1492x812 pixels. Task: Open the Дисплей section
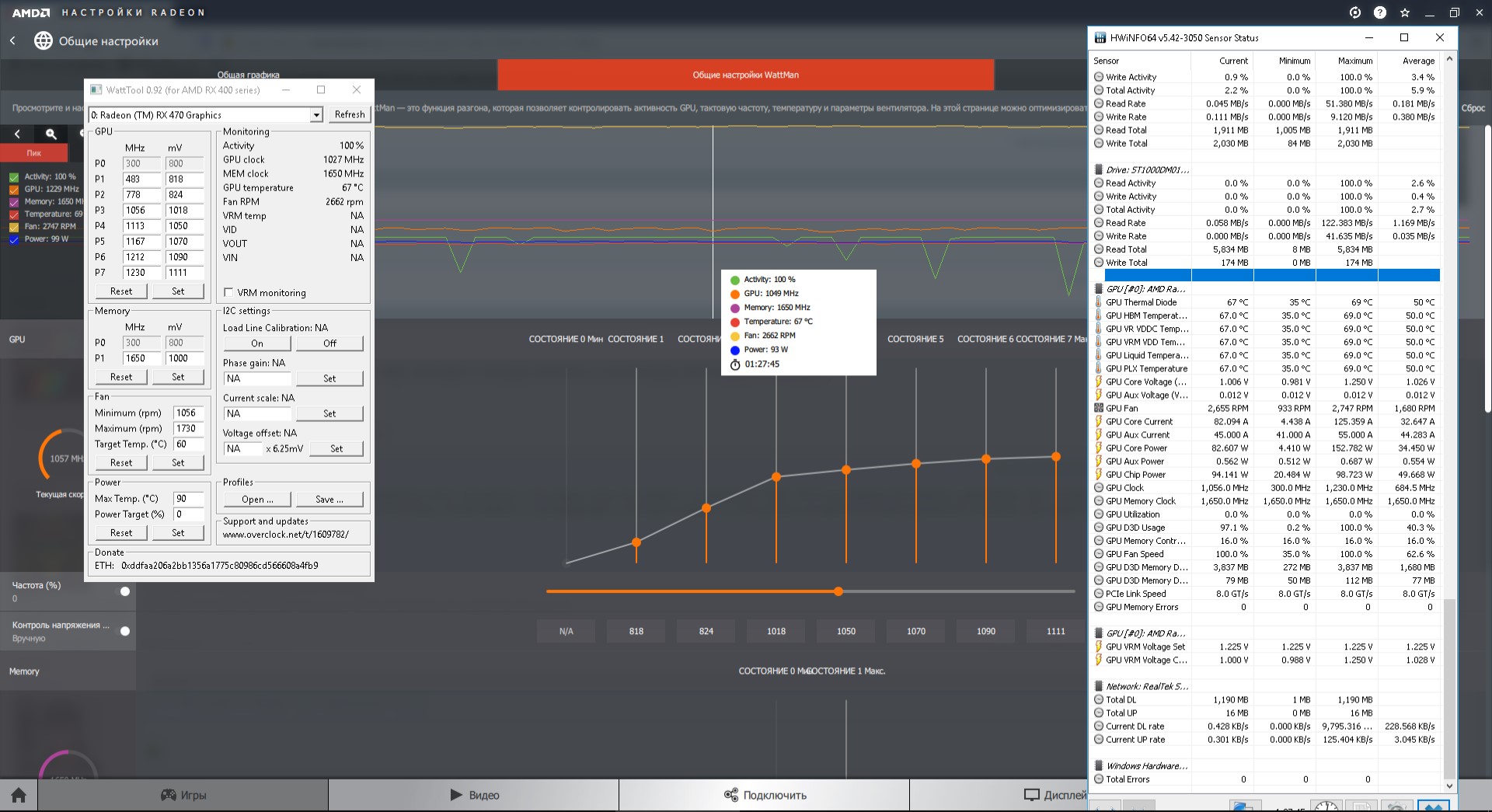pos(1055,795)
